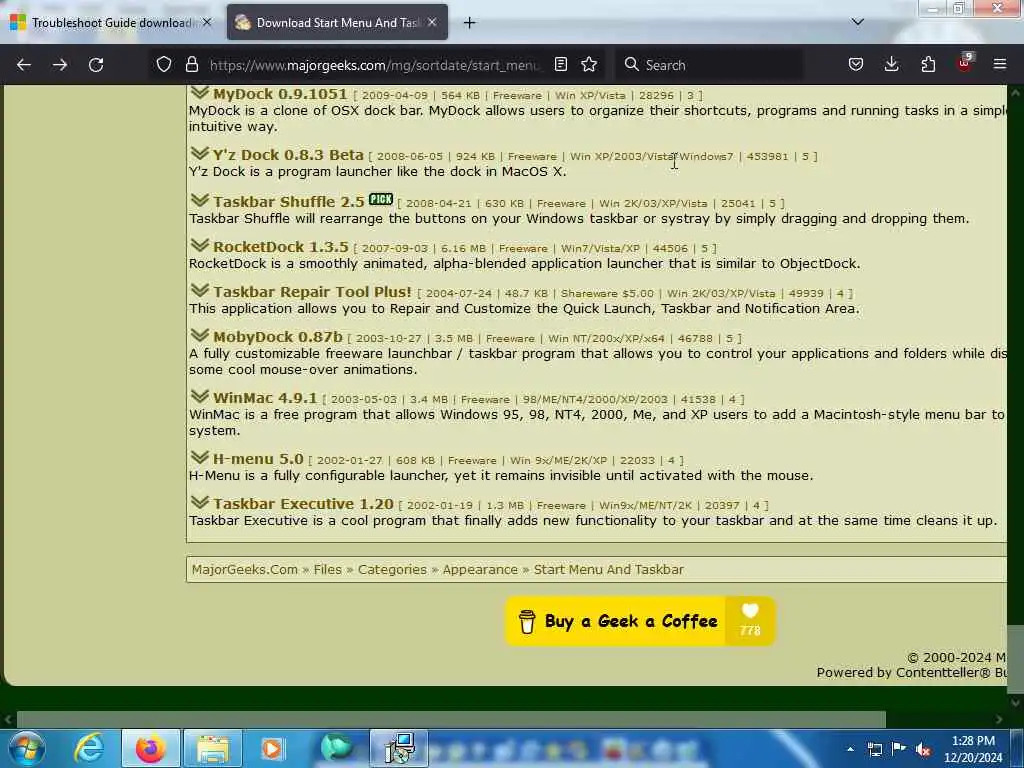Screen dimensions: 1024x768
Task: Open the Downloads panel
Action: [891, 64]
